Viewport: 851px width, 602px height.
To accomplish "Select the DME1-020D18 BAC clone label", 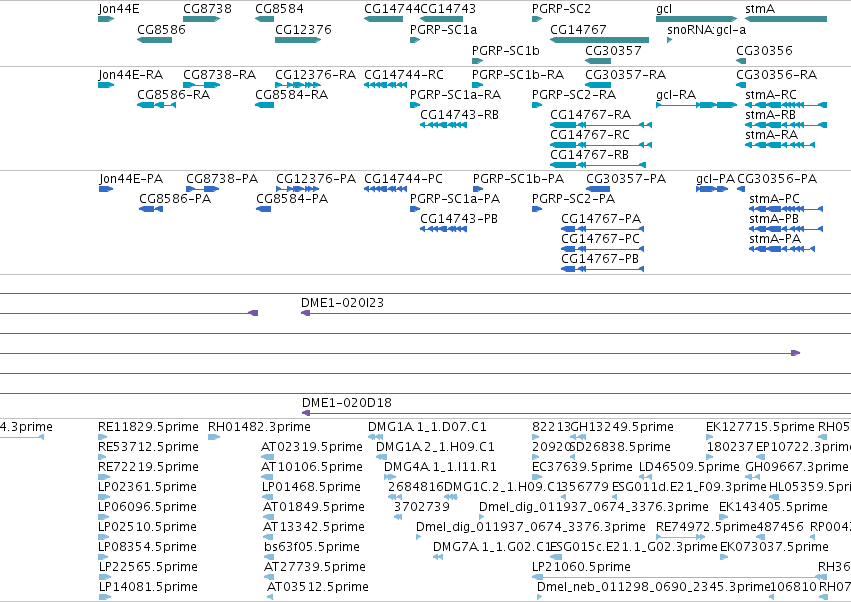I will coord(347,403).
